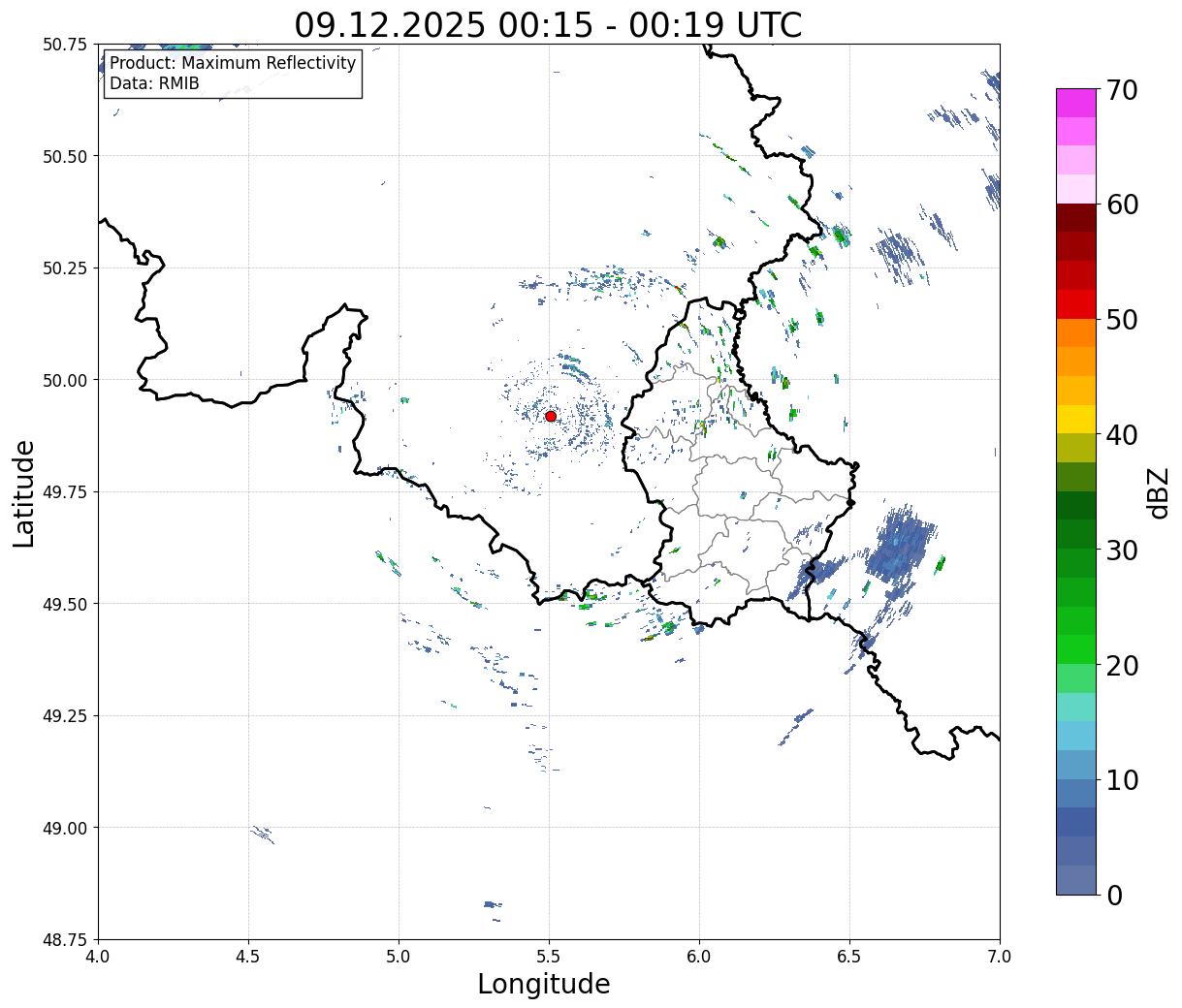Viewport: 1182px width, 1008px height.
Task: Click the large blue echo east of Luxembourg
Action: [899, 549]
